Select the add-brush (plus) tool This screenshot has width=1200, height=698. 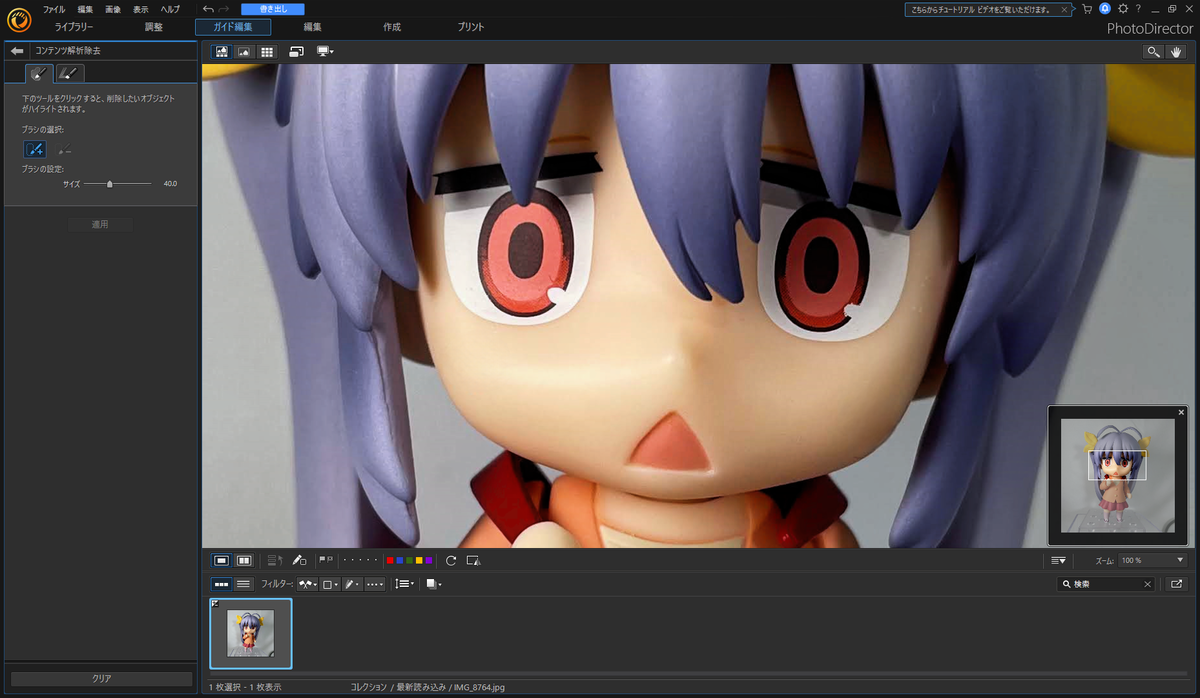coord(35,149)
